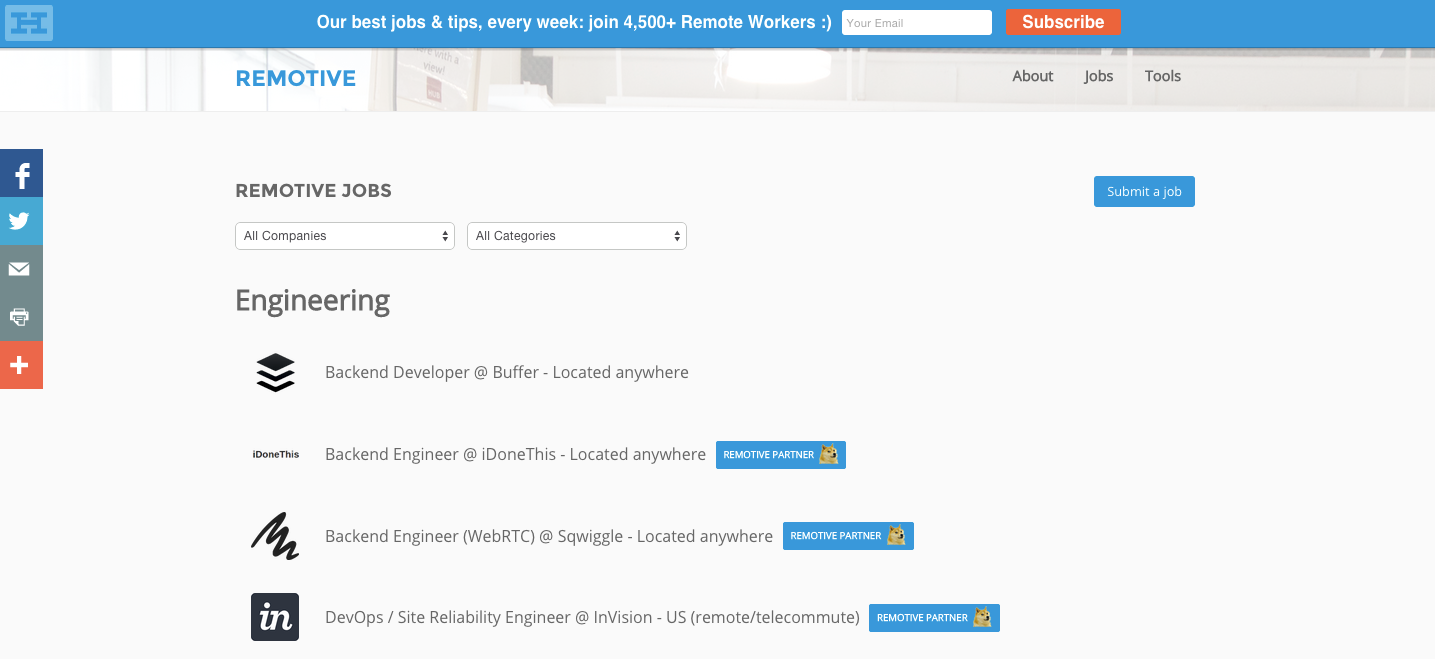Focus the Your Email input field
The image size is (1435, 659).
917,22
